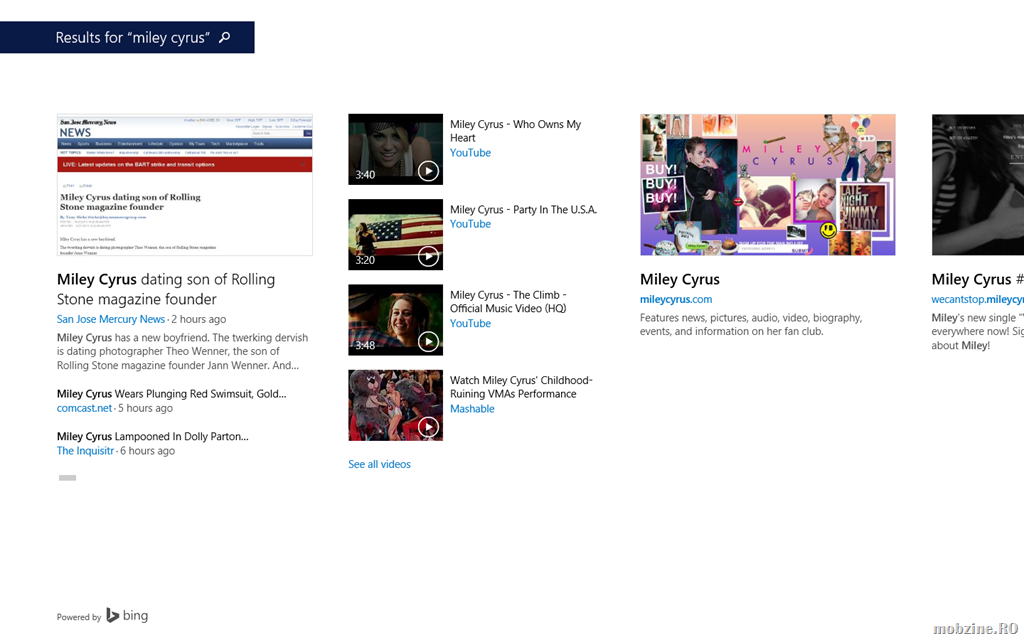This screenshot has width=1024, height=640.
Task: Open the Miley Cyrus official site heading
Action: (680, 280)
